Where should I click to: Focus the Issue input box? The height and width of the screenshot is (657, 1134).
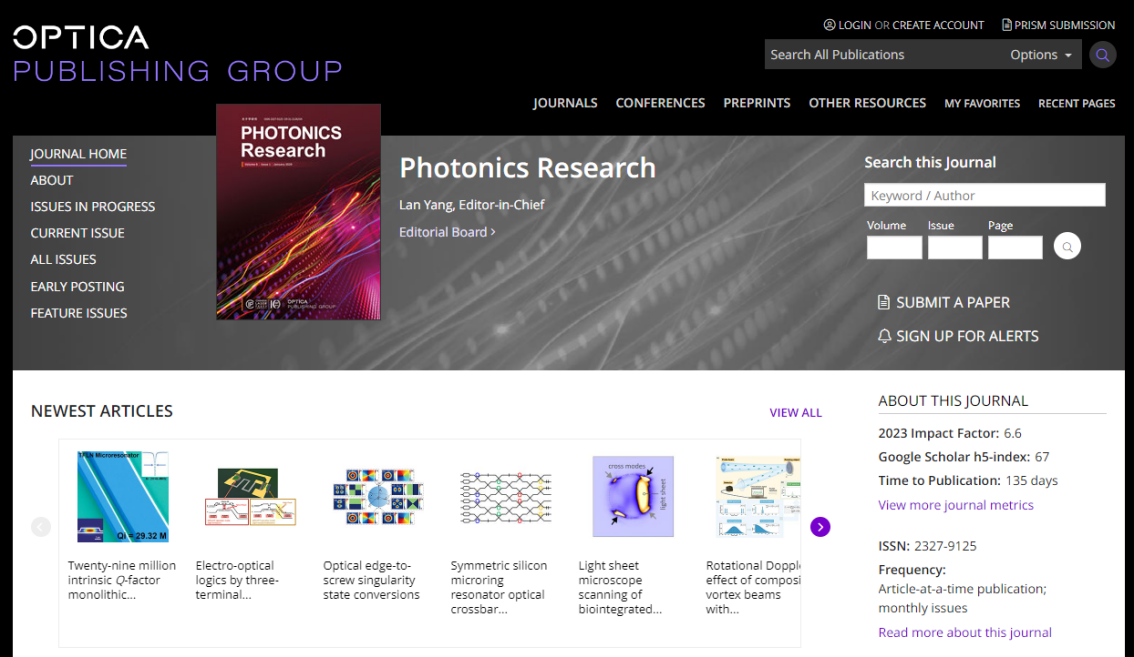tap(955, 247)
